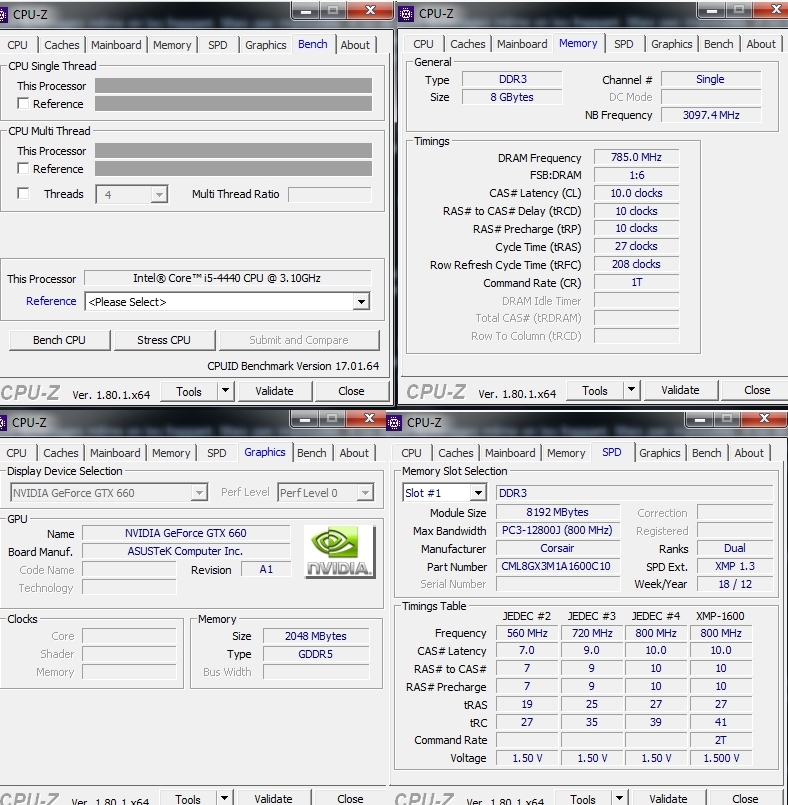Screen dimensions: 788x805
Task: Click the Stress CPU button
Action: [x=164, y=340]
